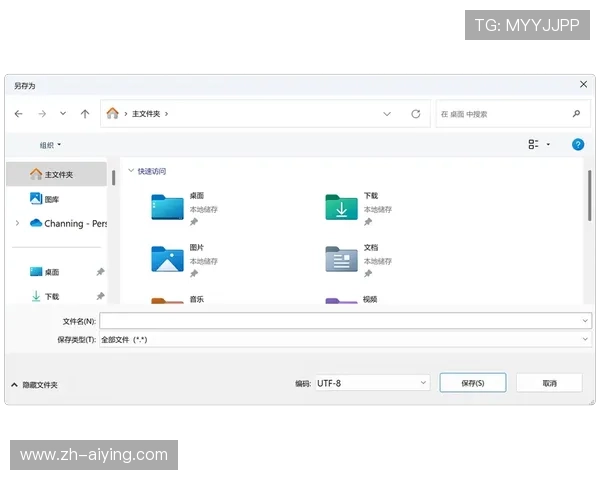Click the 保存(S) button
The image size is (600, 480).
(x=473, y=383)
